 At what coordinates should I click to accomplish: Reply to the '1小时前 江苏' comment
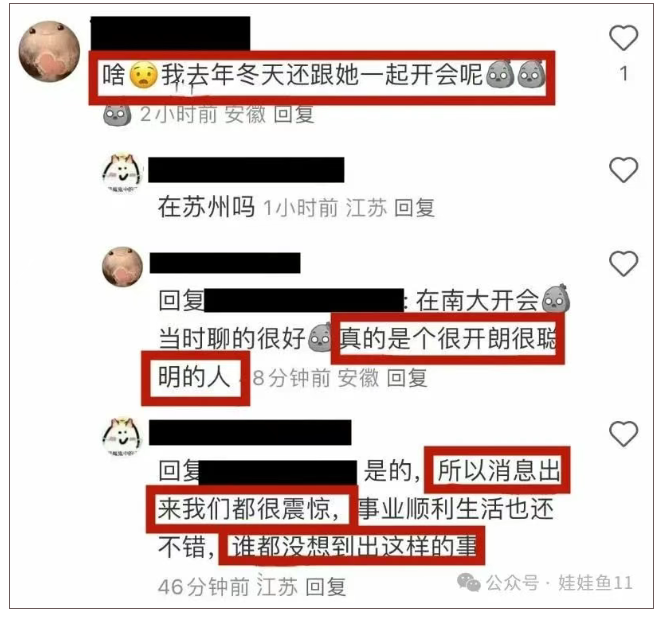[x=414, y=208]
